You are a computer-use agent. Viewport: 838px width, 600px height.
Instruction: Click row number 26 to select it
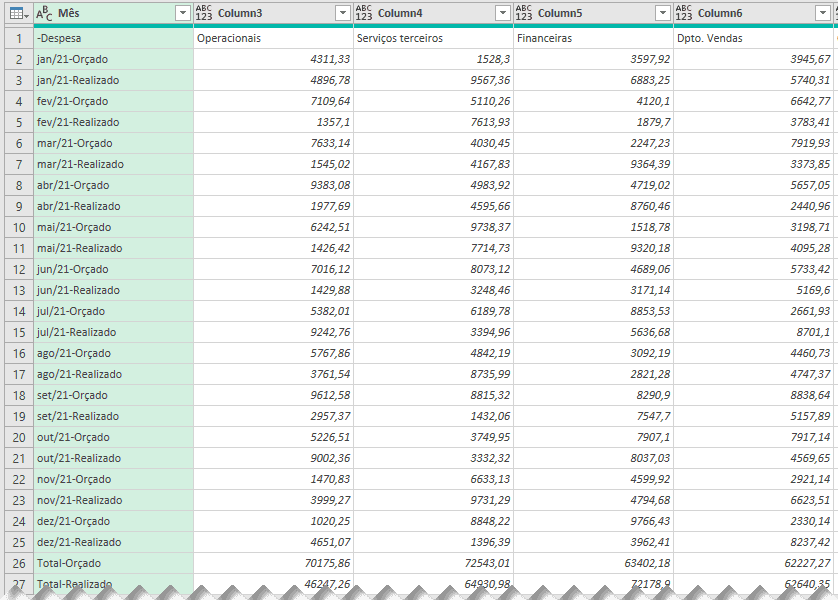[x=13, y=563]
